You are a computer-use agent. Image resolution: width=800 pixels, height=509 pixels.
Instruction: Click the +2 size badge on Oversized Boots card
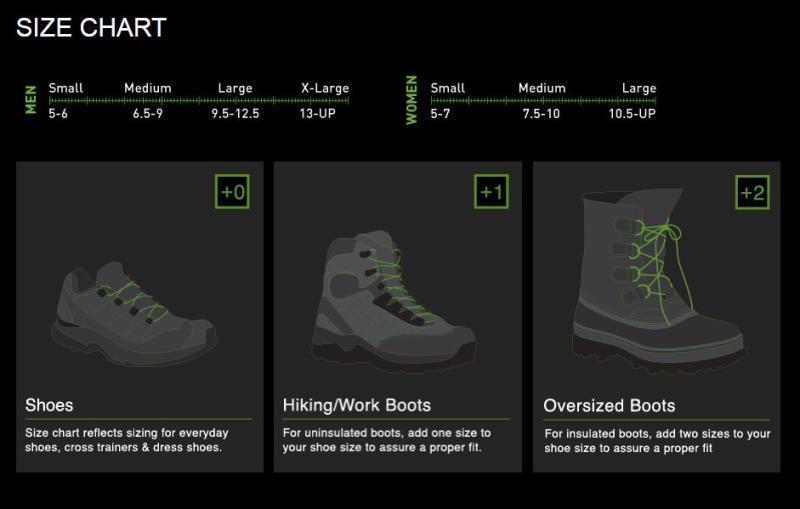pos(753,192)
